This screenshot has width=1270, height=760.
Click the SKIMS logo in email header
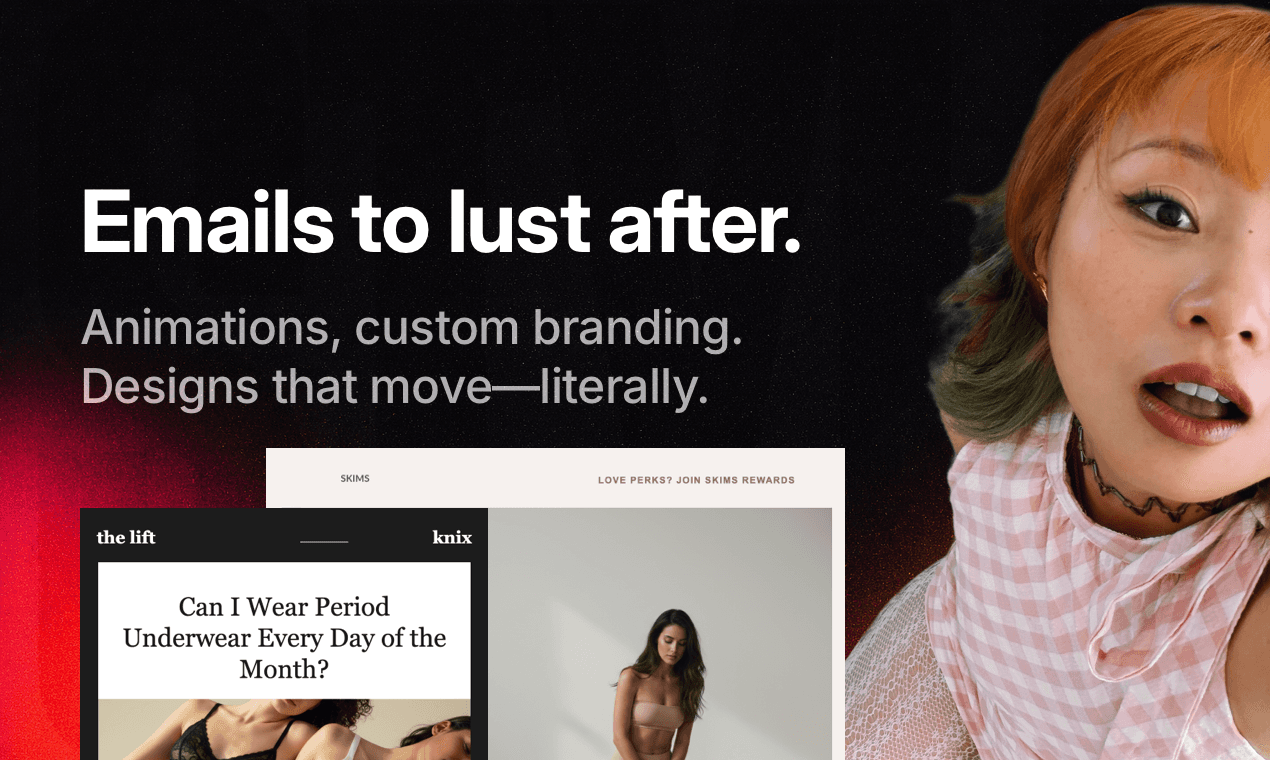(355, 479)
